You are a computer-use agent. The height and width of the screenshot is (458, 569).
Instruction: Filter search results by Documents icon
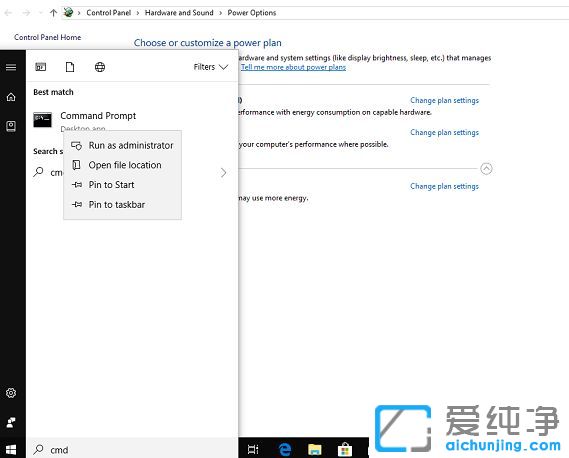click(x=70, y=67)
